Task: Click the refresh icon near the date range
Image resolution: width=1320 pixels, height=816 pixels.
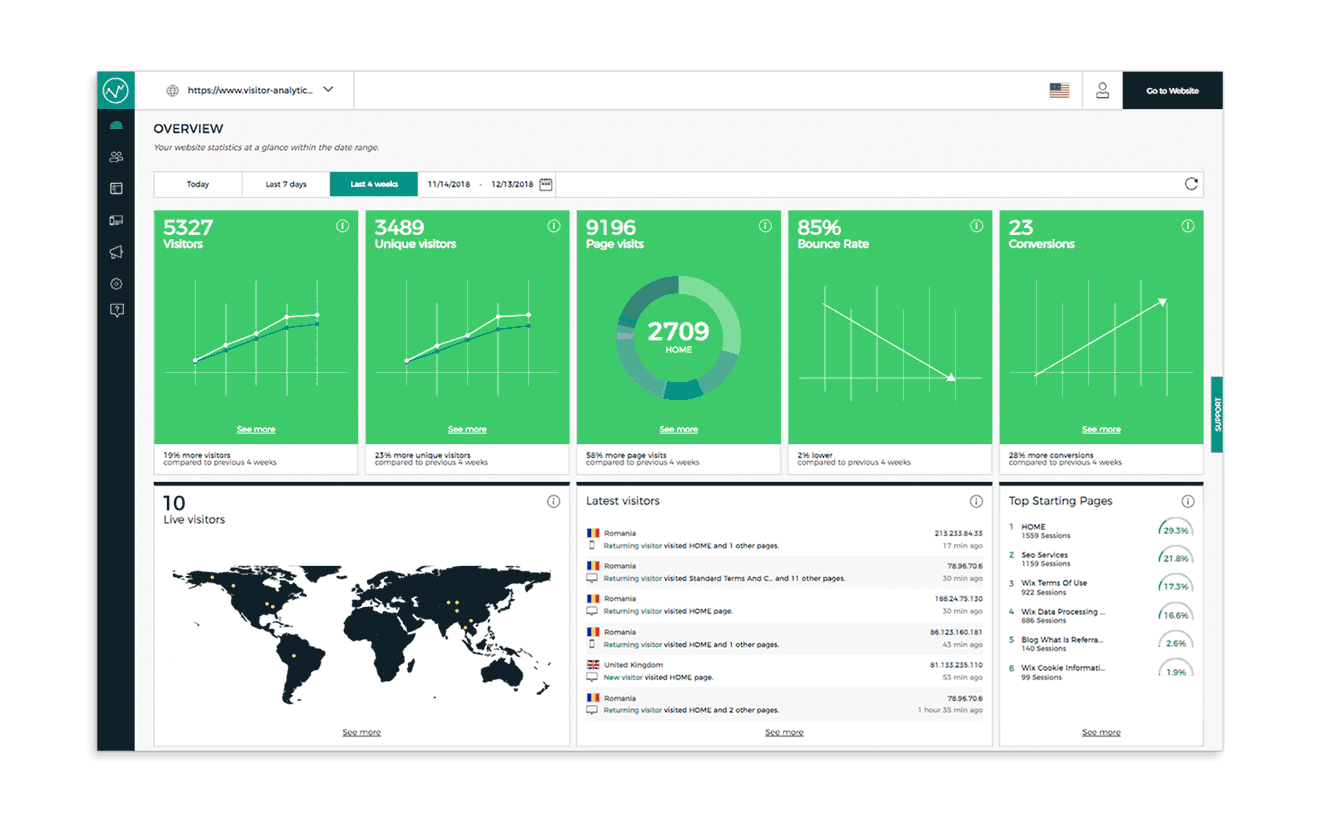Action: pos(1190,184)
